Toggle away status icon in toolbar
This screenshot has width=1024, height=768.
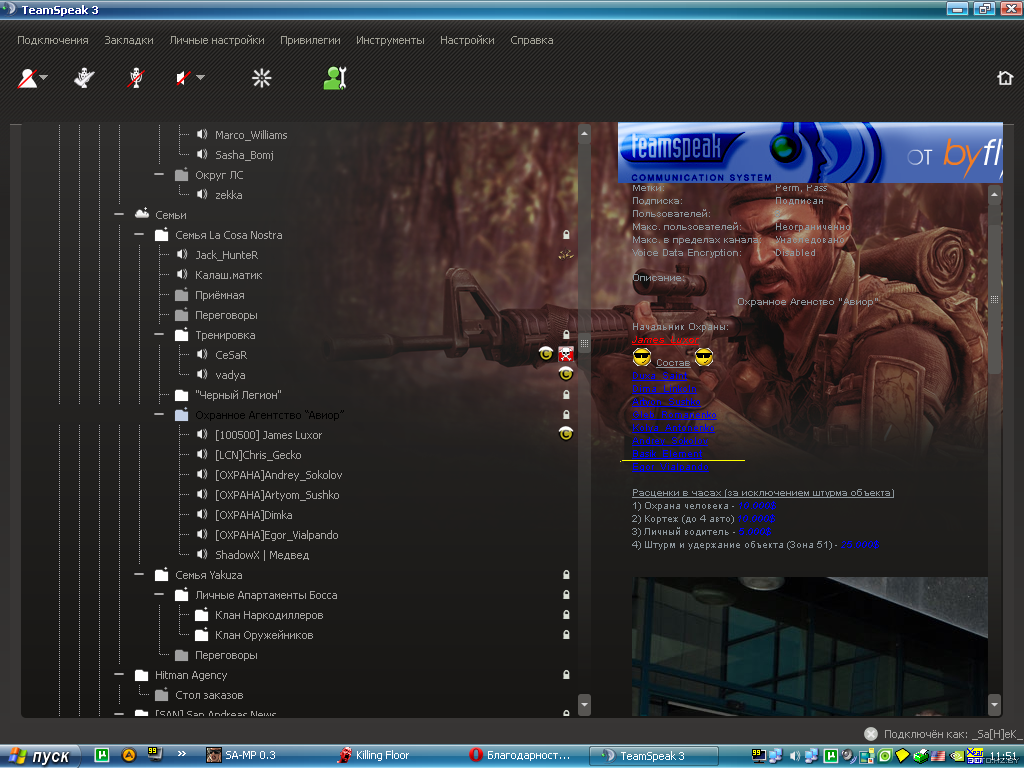tap(27, 78)
